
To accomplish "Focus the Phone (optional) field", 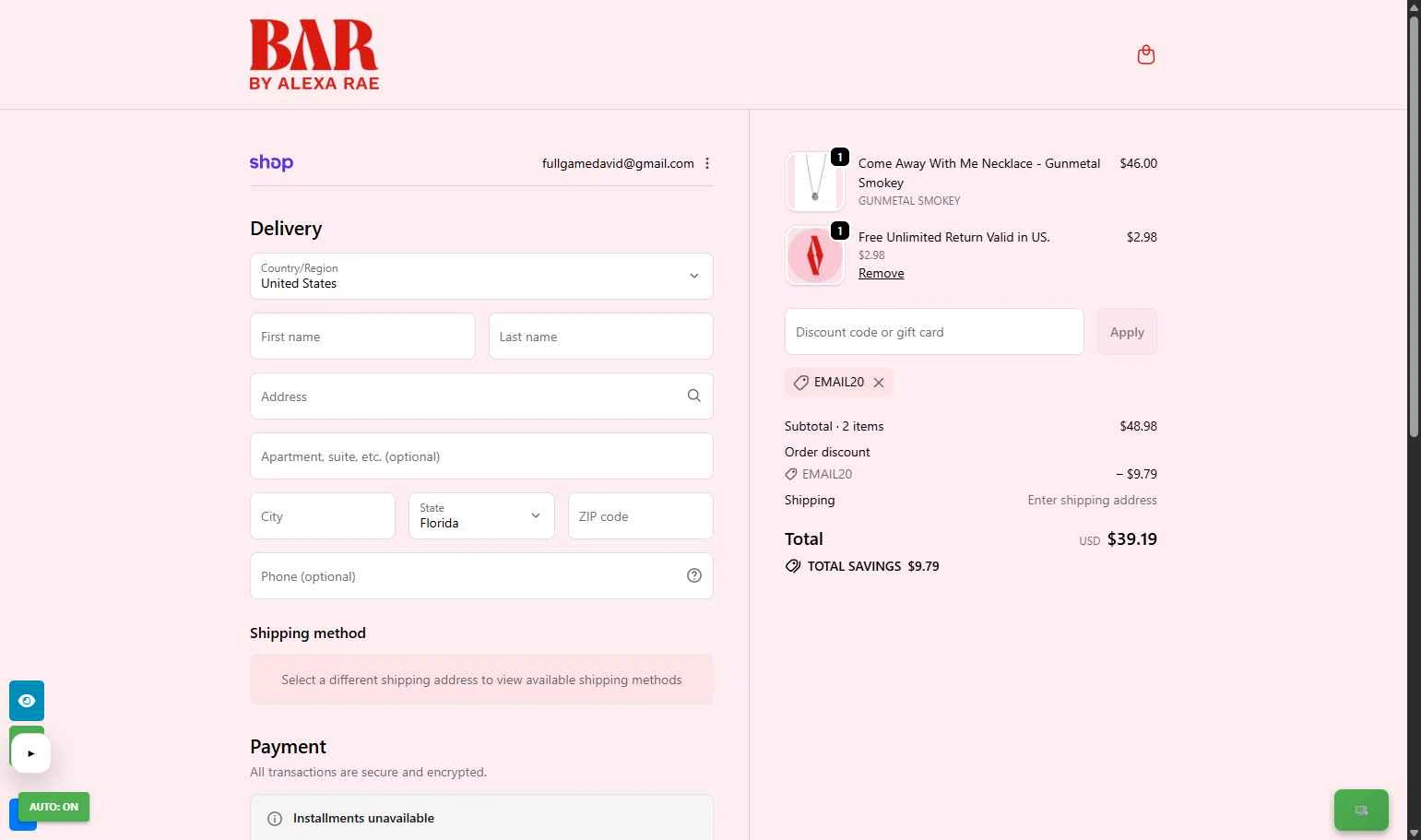I will [x=481, y=575].
